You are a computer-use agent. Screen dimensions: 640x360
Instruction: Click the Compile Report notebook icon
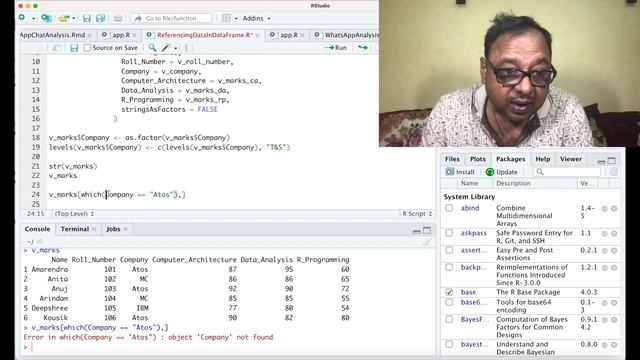point(188,48)
